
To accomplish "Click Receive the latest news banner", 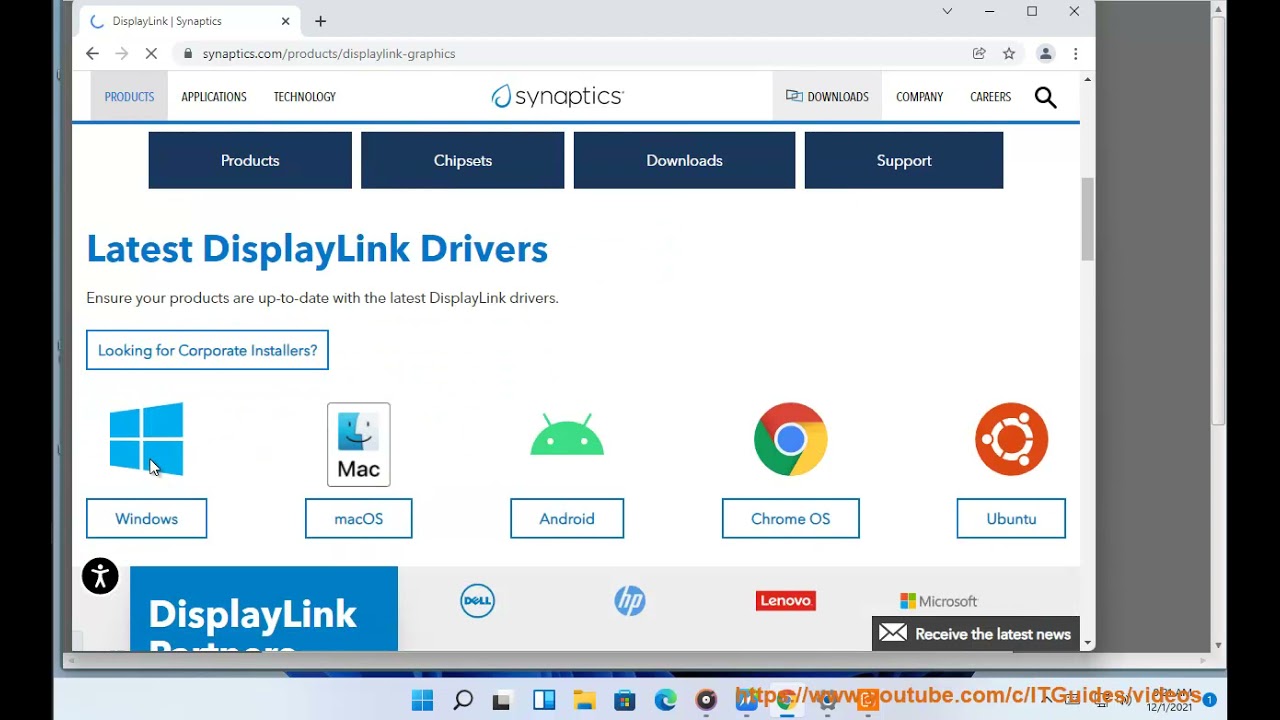I will [976, 634].
